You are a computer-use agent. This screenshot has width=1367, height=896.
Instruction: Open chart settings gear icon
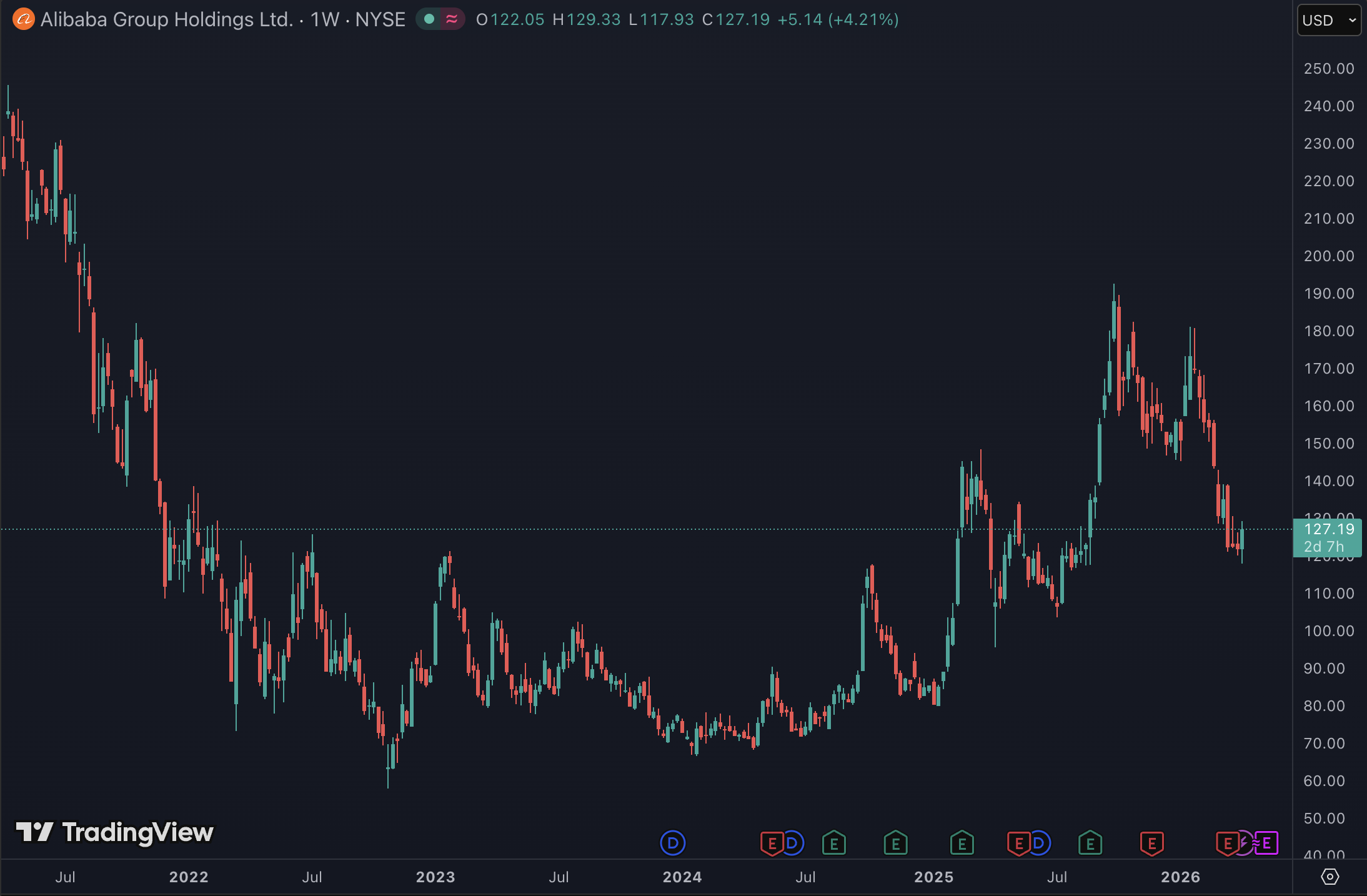coord(1330,877)
